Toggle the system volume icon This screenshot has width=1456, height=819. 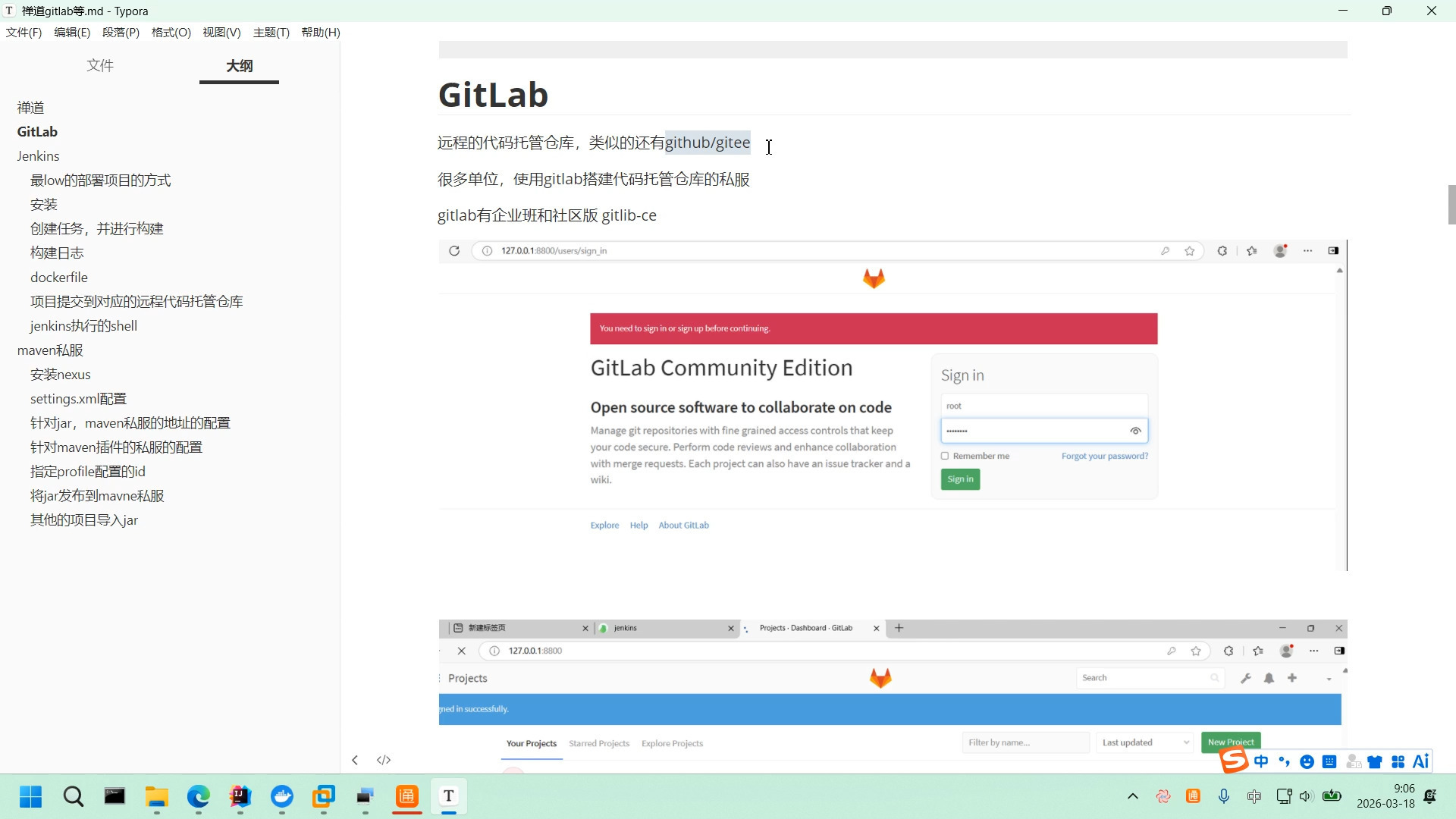point(1305,796)
